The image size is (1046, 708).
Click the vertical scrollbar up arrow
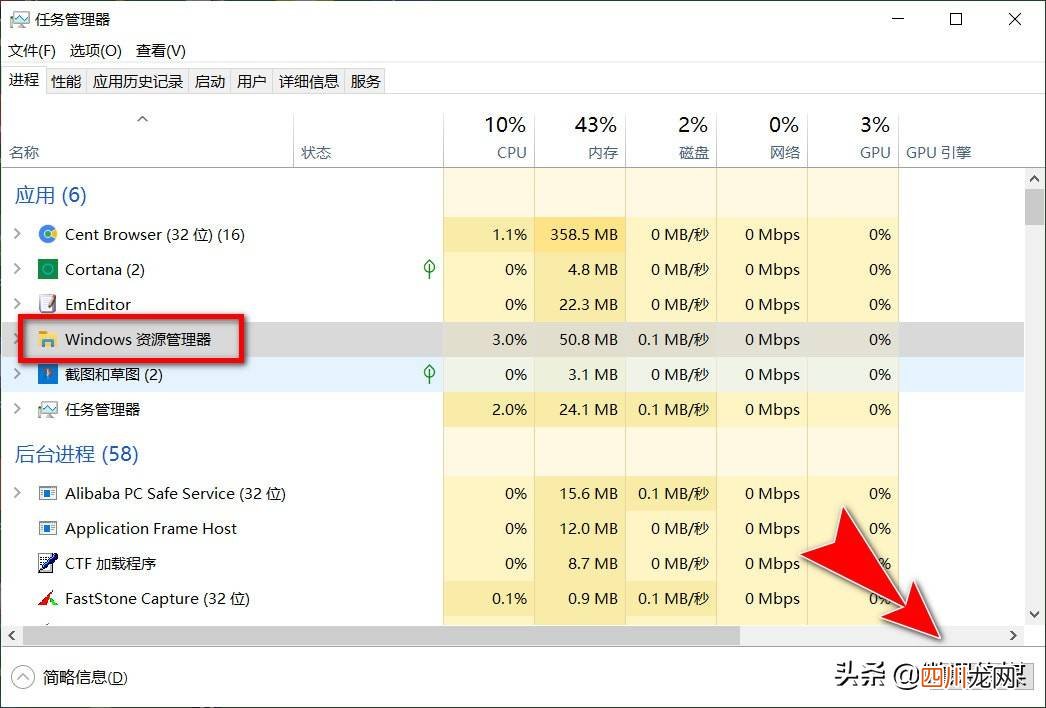pos(1035,179)
